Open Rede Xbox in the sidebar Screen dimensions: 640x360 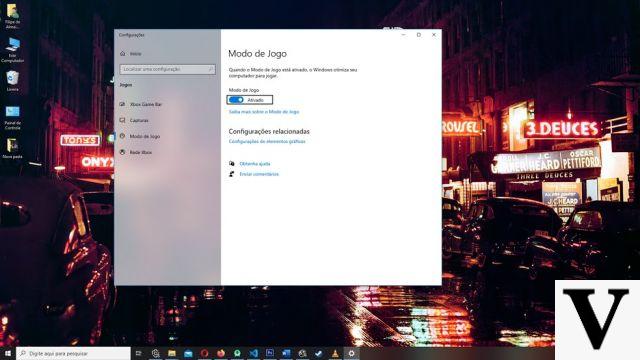click(140, 152)
